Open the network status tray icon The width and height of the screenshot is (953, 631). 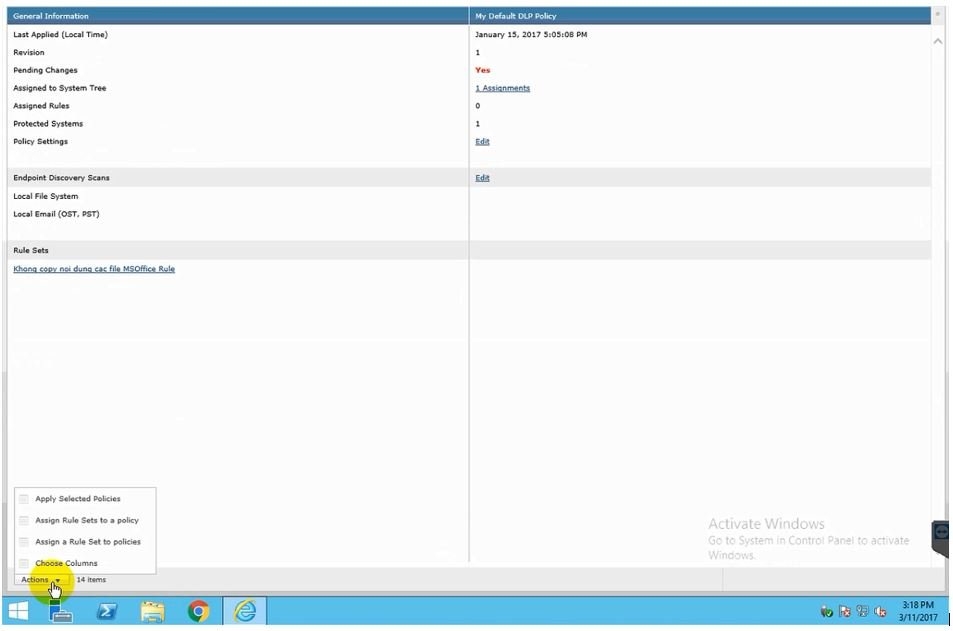(863, 611)
